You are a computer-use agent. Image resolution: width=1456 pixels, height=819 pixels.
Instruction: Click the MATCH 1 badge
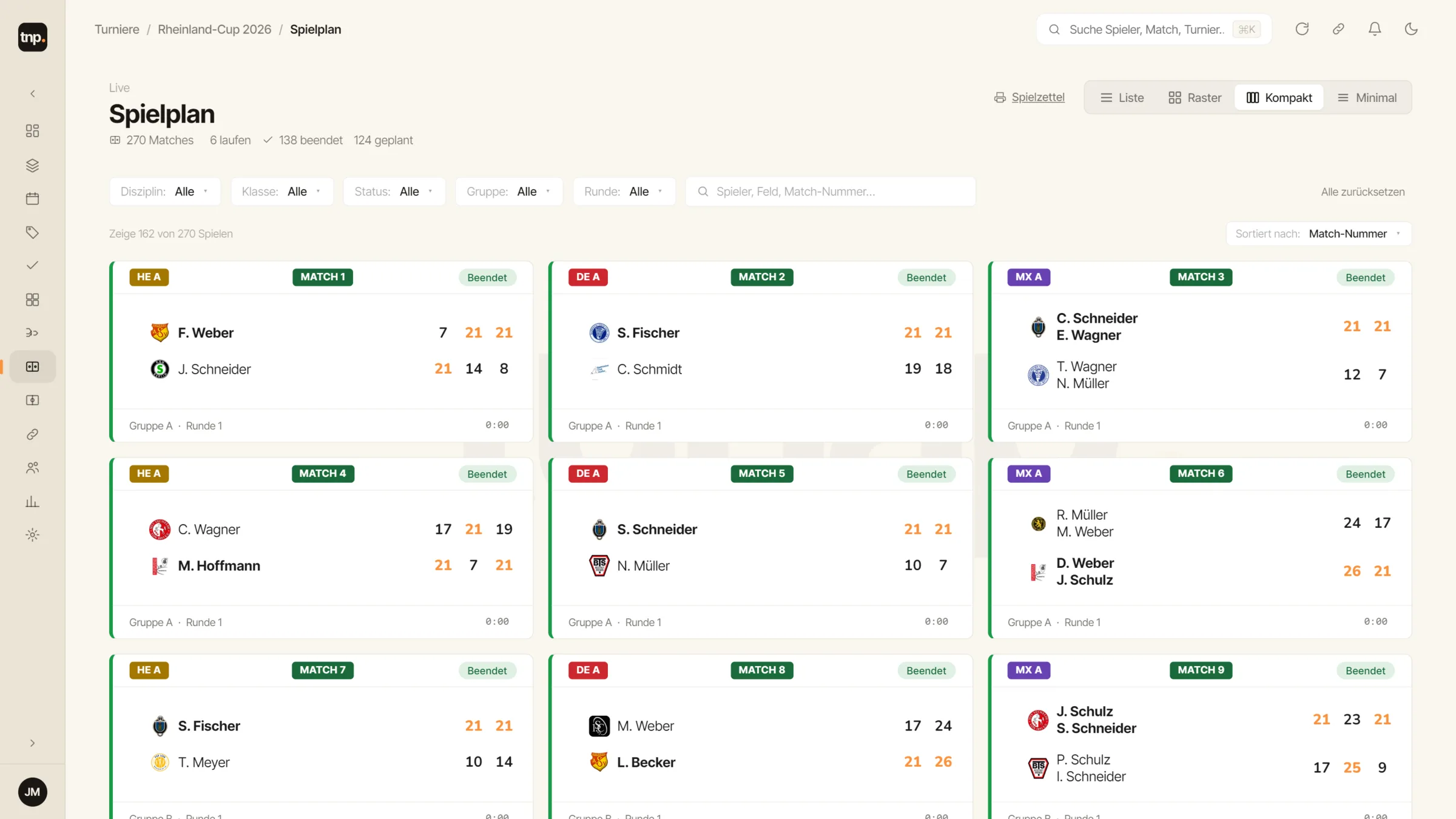(x=323, y=277)
